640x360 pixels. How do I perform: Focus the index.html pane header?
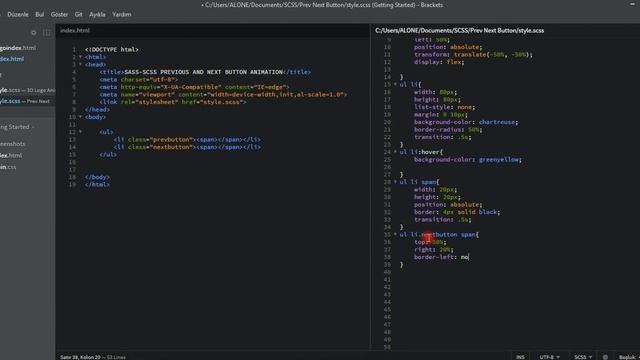tap(75, 30)
